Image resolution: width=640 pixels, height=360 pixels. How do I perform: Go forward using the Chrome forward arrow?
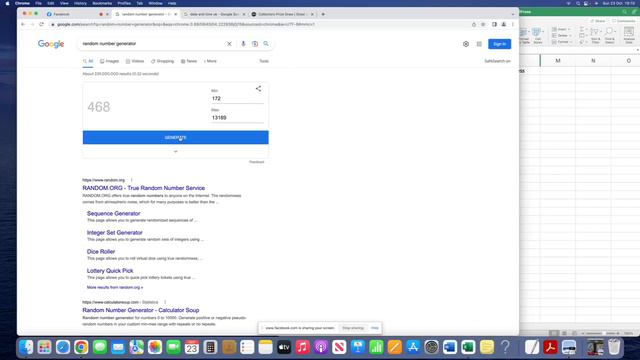pos(32,24)
